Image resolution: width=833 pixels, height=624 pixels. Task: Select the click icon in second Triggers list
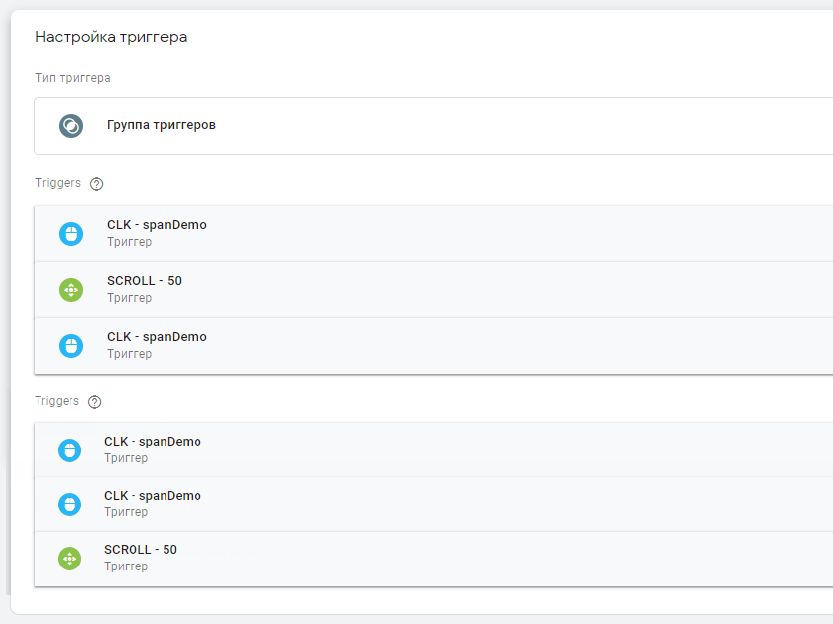coord(70,449)
